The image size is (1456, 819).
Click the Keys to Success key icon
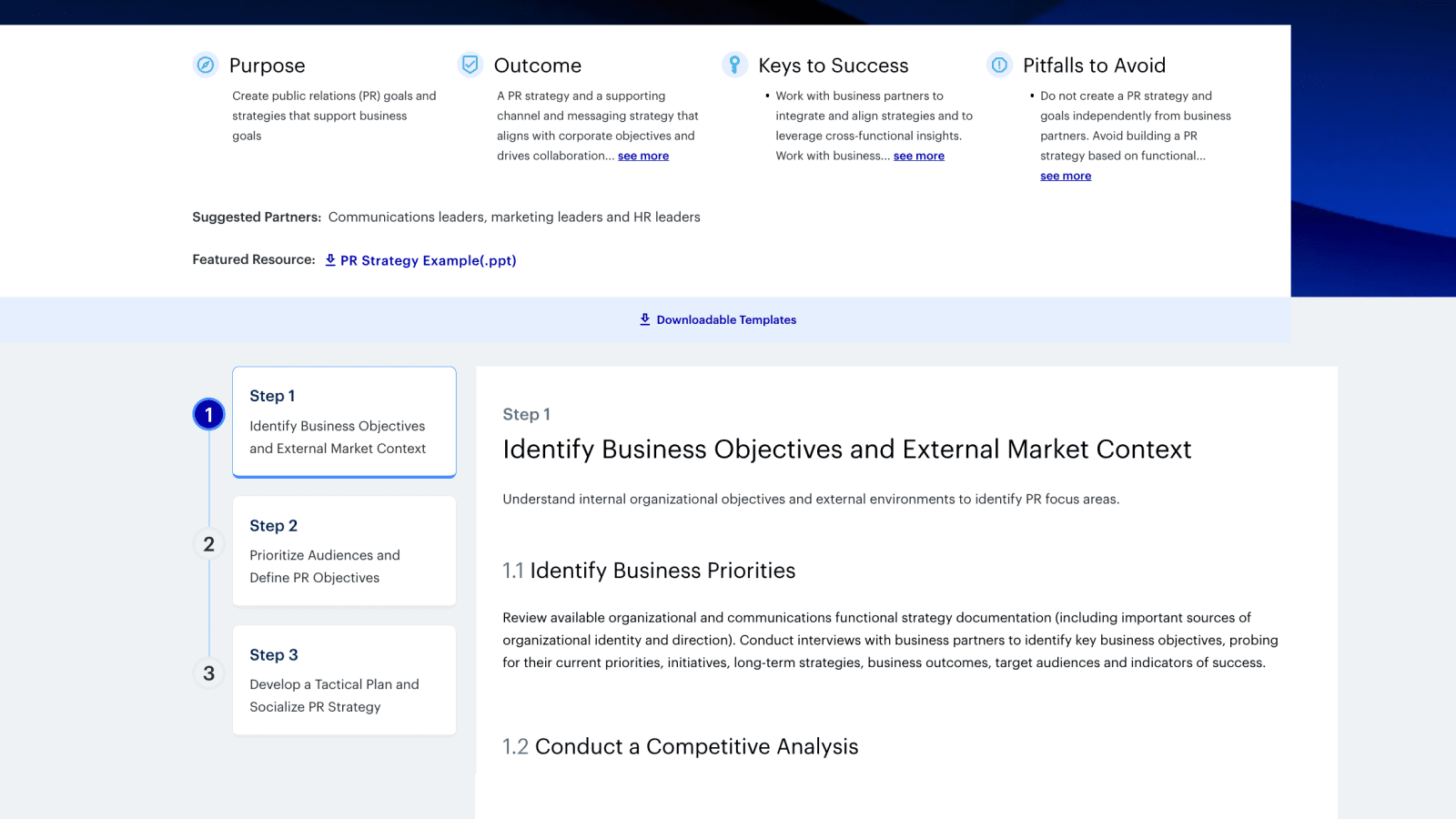734,65
